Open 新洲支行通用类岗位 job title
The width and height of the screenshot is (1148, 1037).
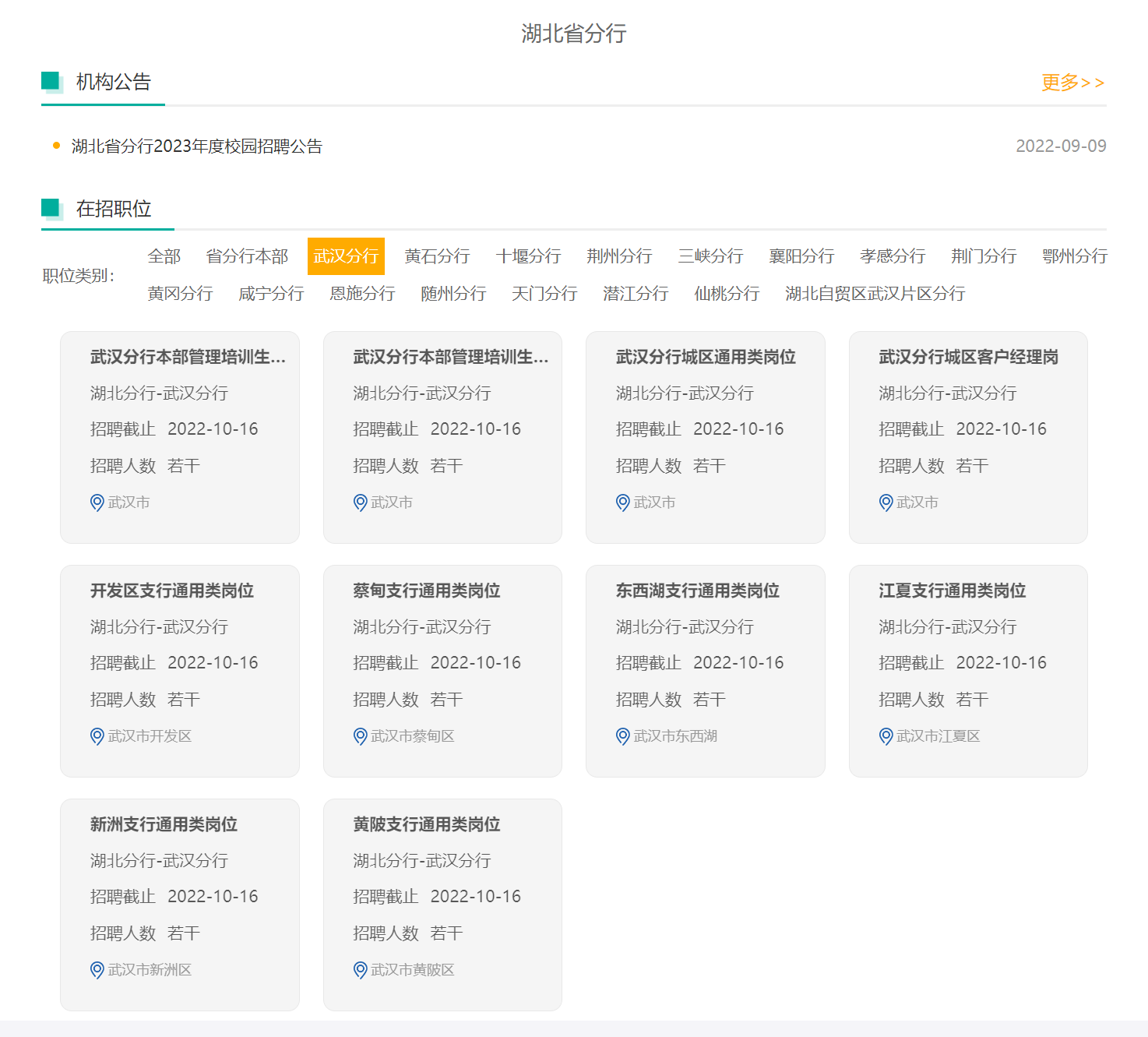click(x=164, y=824)
